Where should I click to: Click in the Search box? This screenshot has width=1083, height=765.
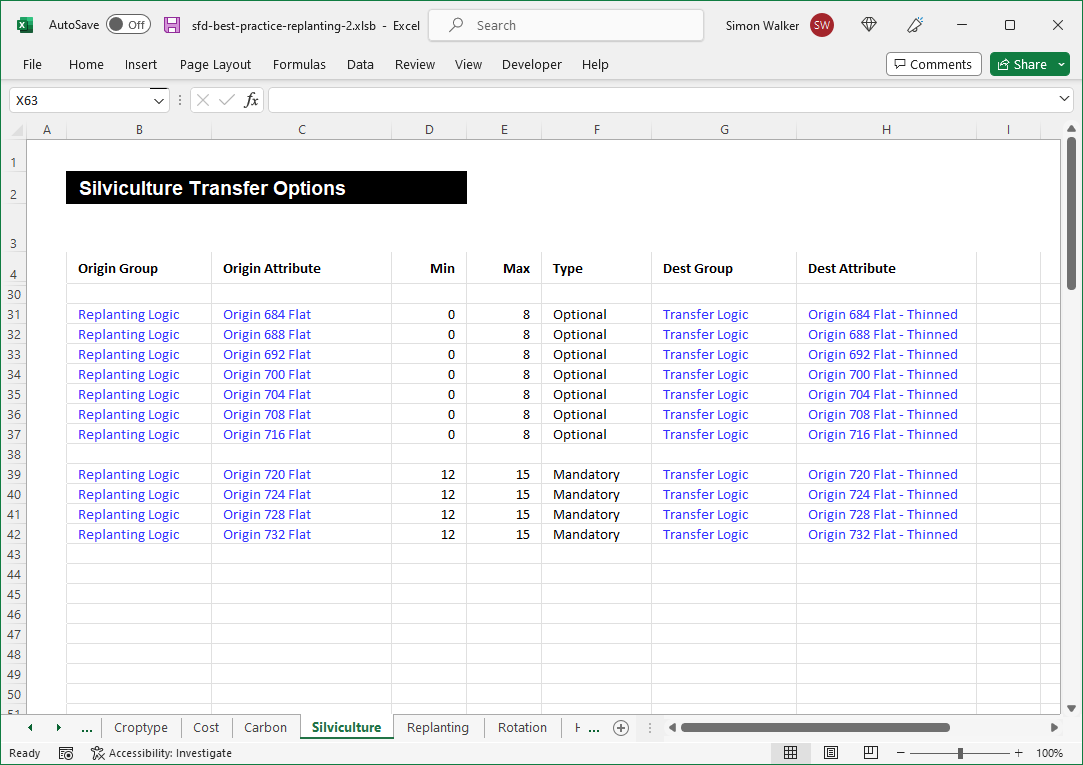565,25
